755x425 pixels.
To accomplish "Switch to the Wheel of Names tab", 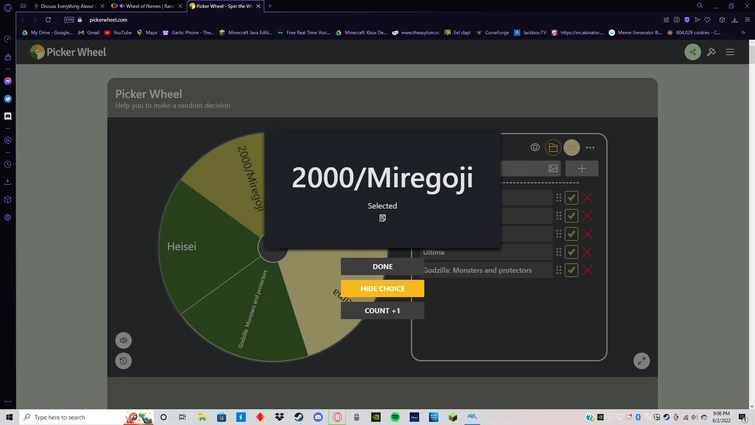I will coord(146,6).
